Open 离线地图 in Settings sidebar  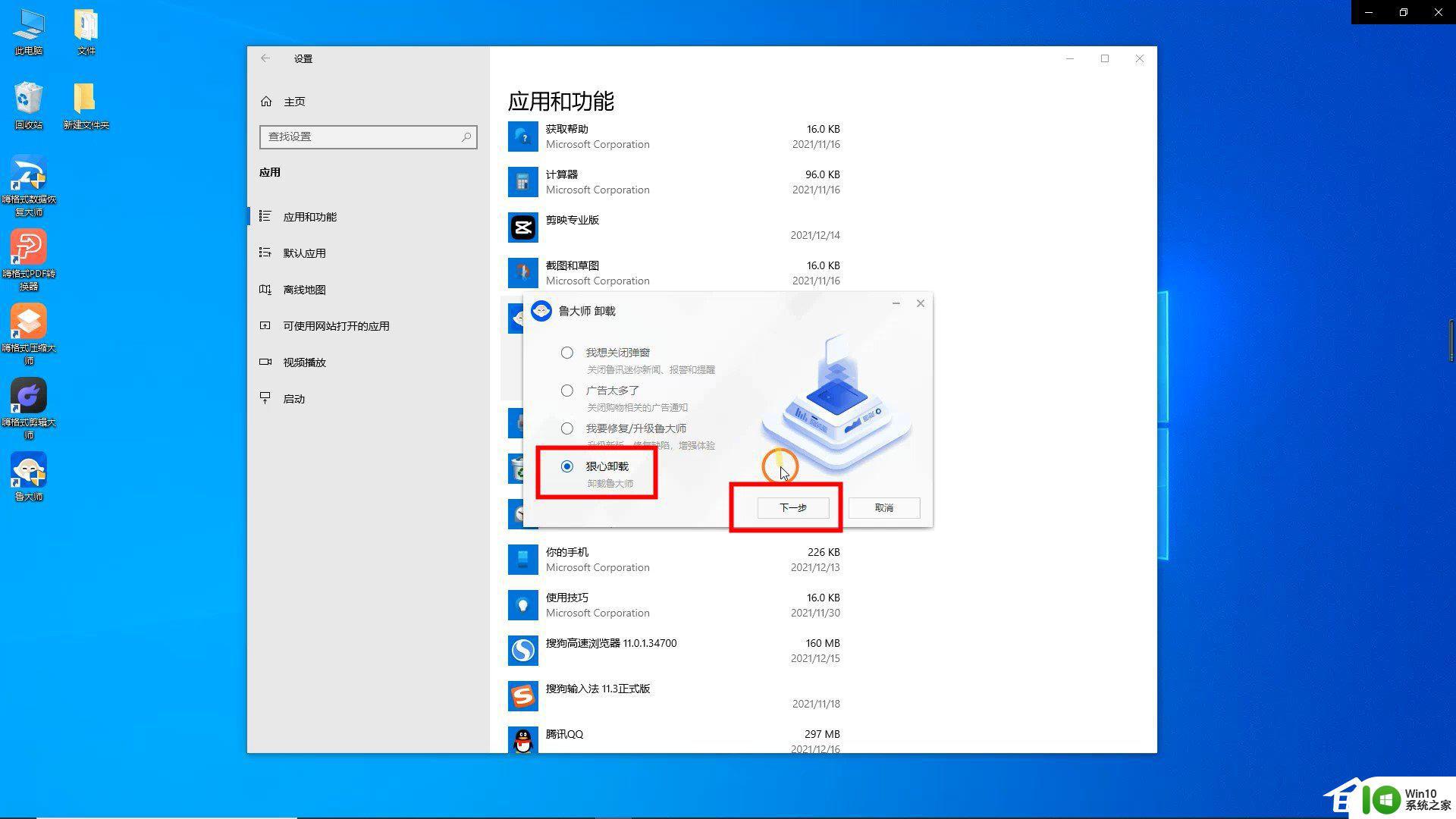point(368,290)
